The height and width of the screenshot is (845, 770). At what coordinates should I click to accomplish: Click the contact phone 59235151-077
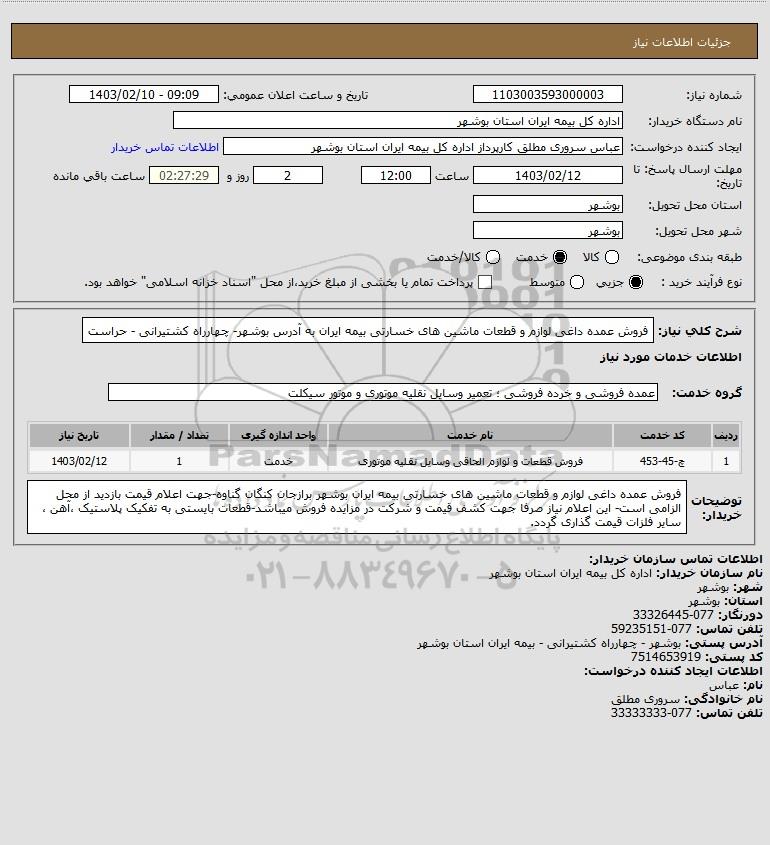651,629
